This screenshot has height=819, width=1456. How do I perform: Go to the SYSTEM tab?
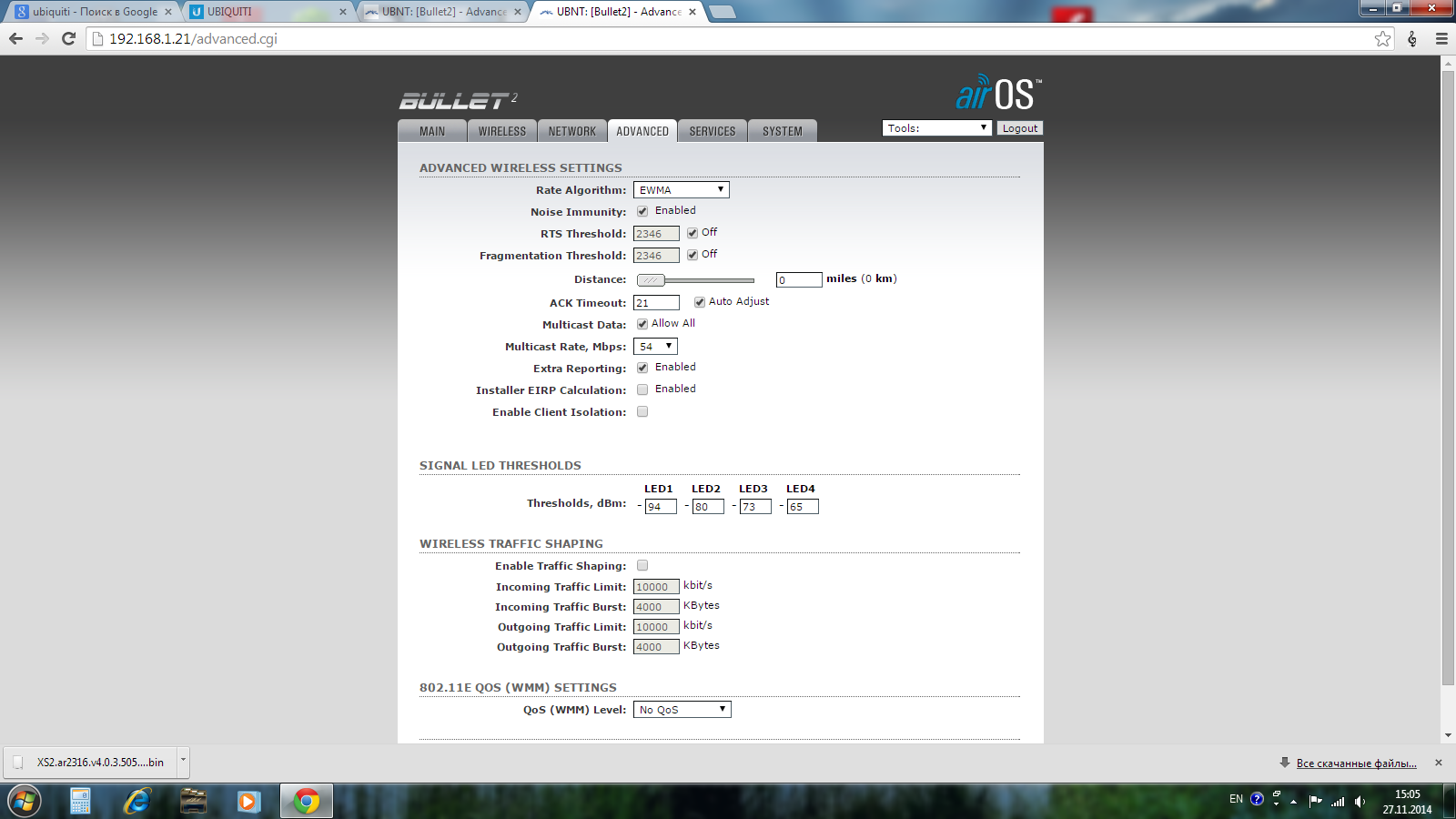tap(782, 131)
